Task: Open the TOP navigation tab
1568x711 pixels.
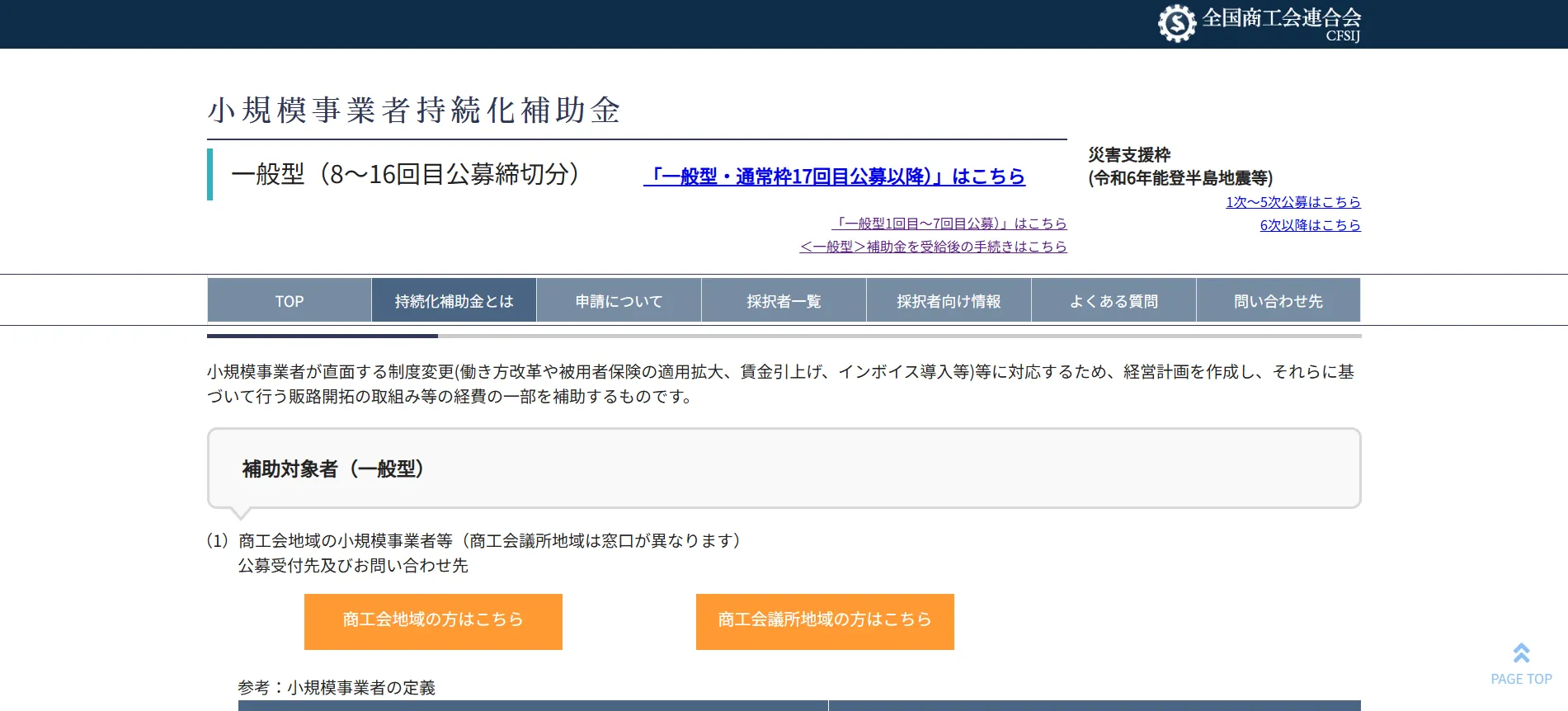Action: (290, 301)
